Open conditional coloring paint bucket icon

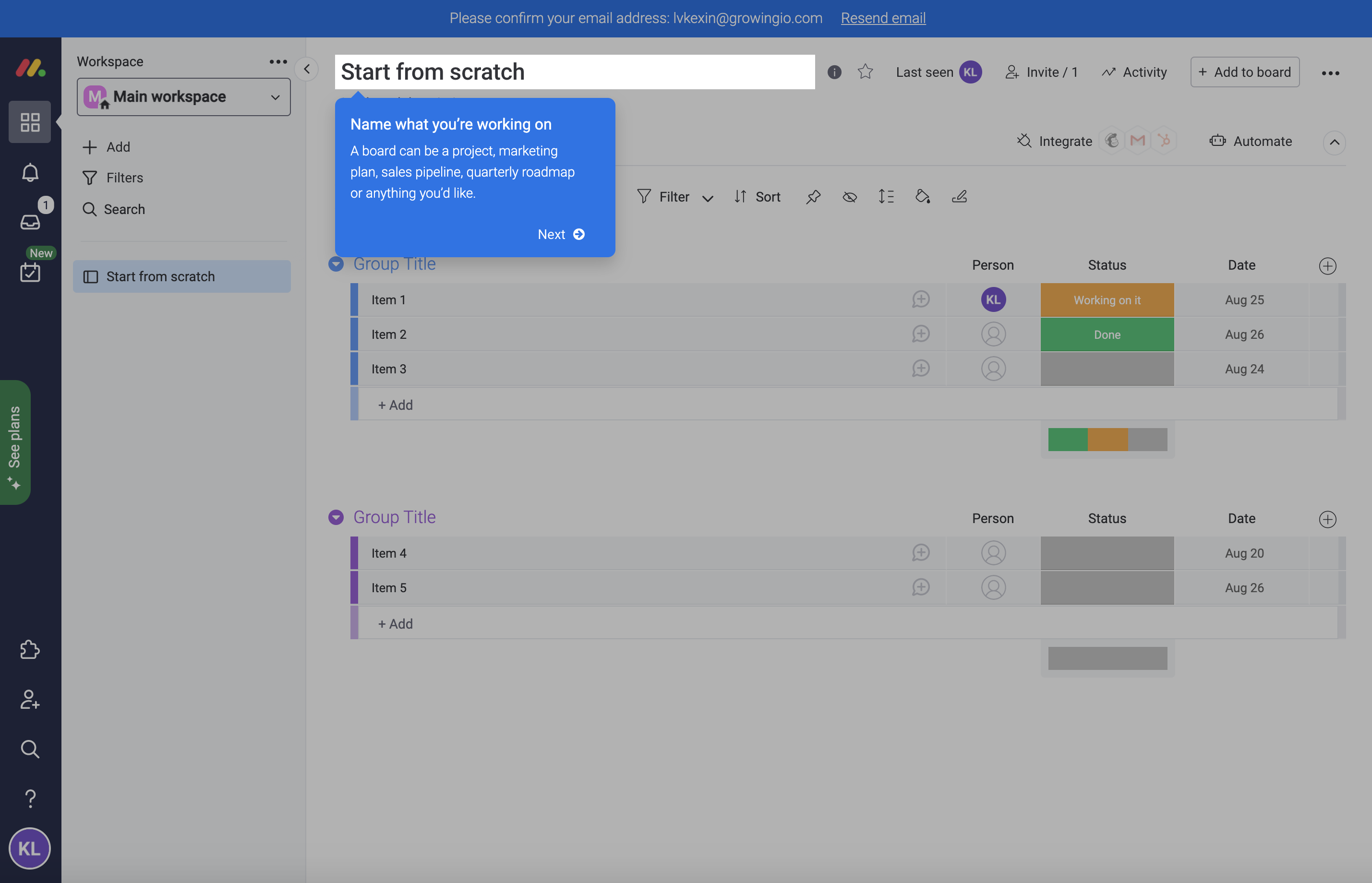coord(923,197)
